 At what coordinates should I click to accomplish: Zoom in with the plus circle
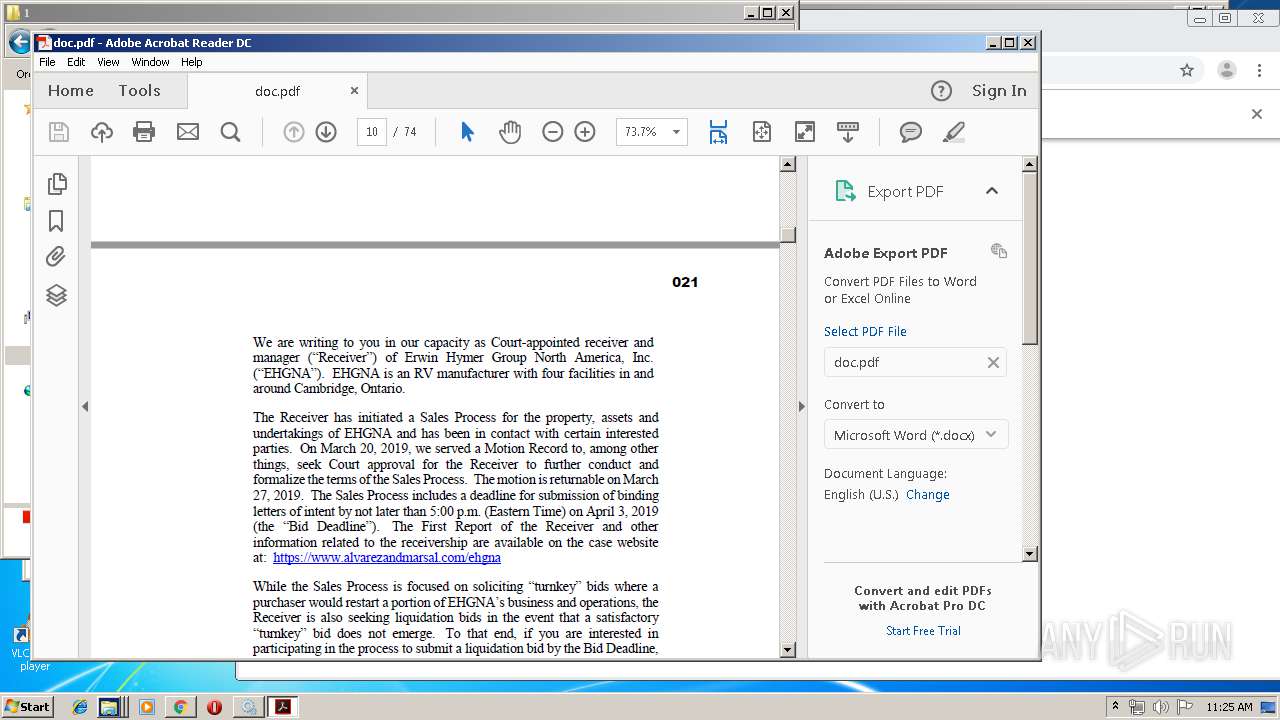coord(585,132)
